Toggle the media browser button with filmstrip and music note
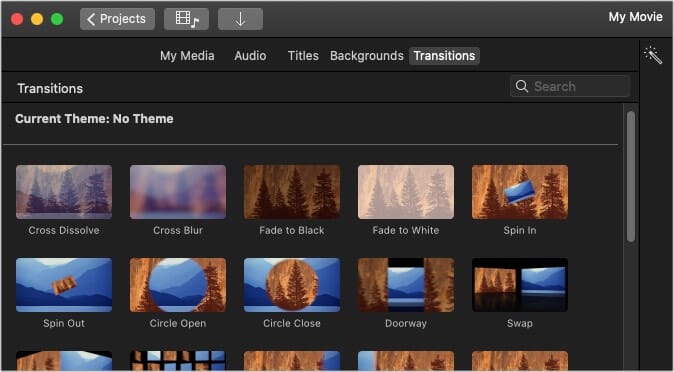The width and height of the screenshot is (674, 372). click(186, 19)
